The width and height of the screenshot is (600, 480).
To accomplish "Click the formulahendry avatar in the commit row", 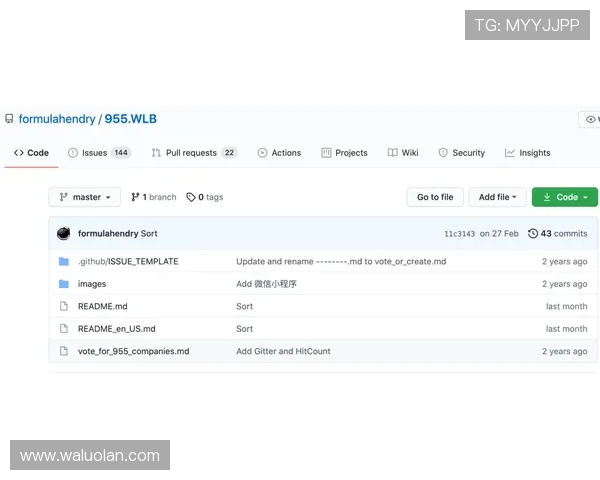I will [64, 233].
